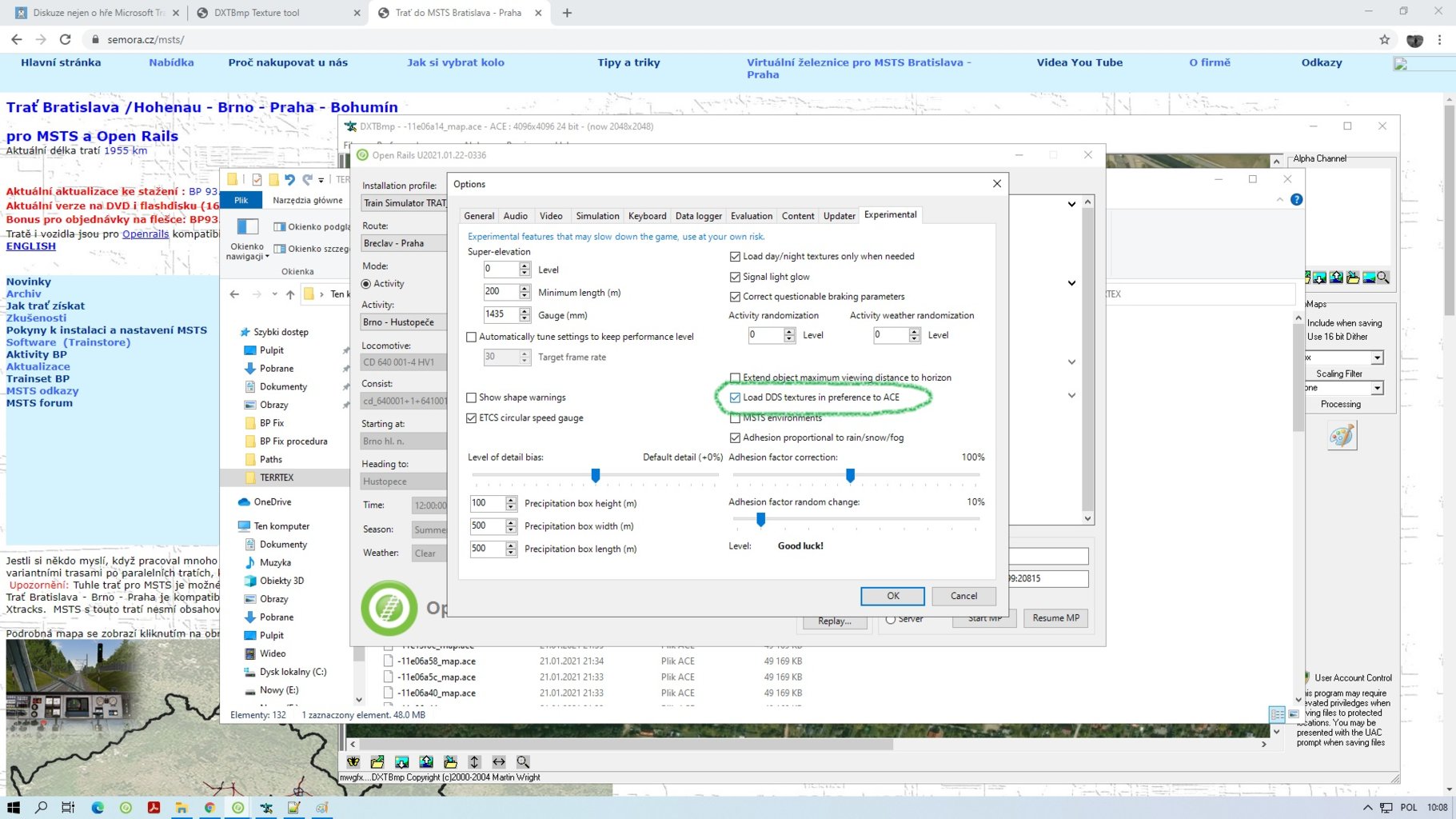
Task: Open a new Chrome tab
Action: (x=567, y=13)
